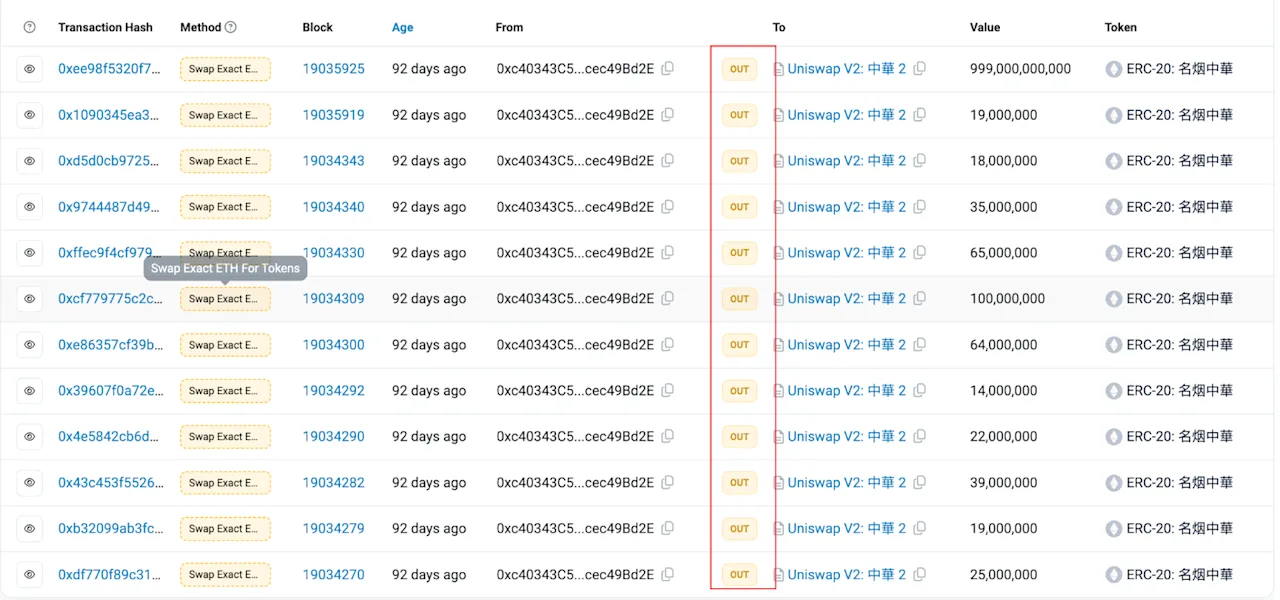
Task: Open Uniswap V2 link in block 19034340 row
Action: point(846,207)
